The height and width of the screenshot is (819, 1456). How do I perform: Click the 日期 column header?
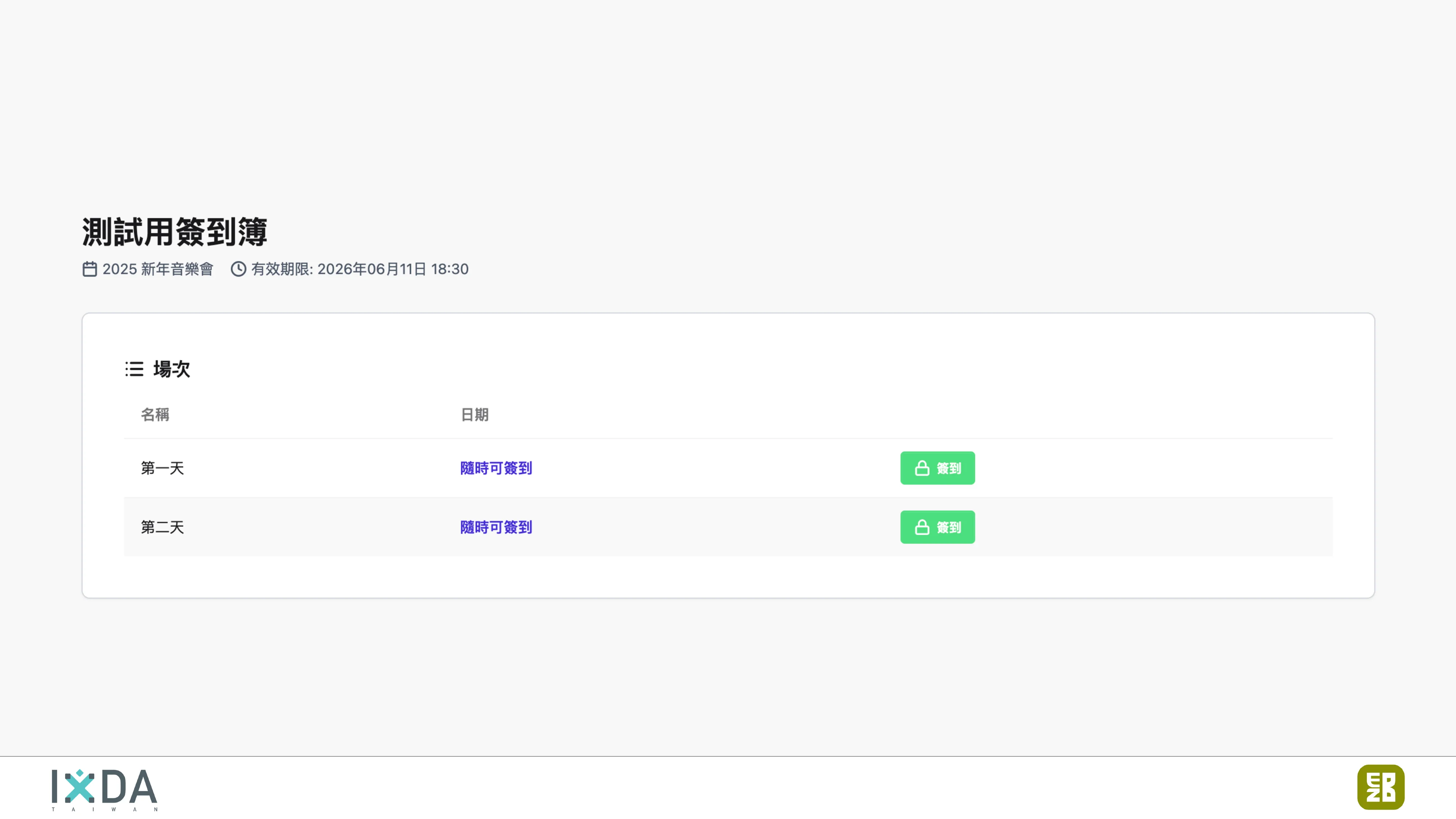pos(474,414)
